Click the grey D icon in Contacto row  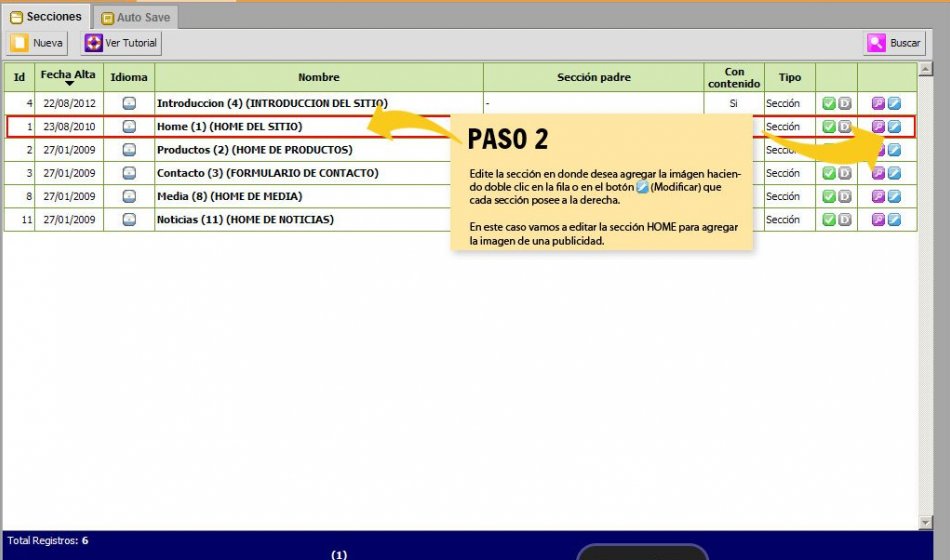point(845,173)
